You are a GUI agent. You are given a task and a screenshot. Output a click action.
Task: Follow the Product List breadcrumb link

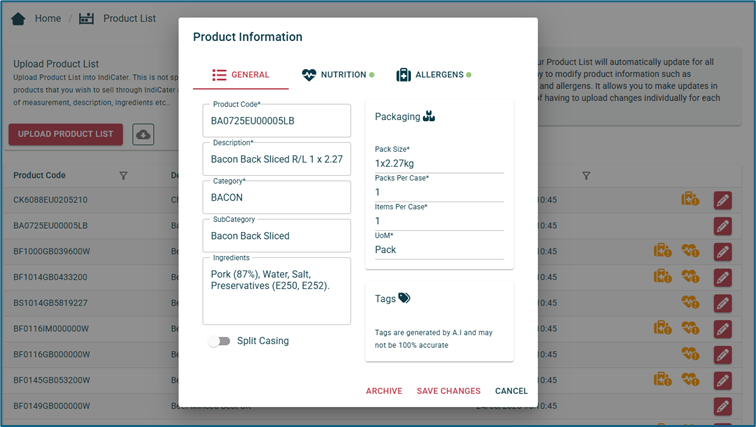pyautogui.click(x=129, y=19)
